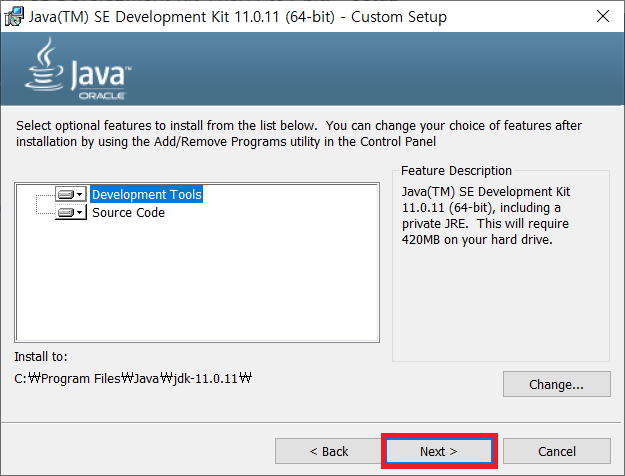Select the Source Code tree item
The width and height of the screenshot is (625, 476).
pos(128,212)
